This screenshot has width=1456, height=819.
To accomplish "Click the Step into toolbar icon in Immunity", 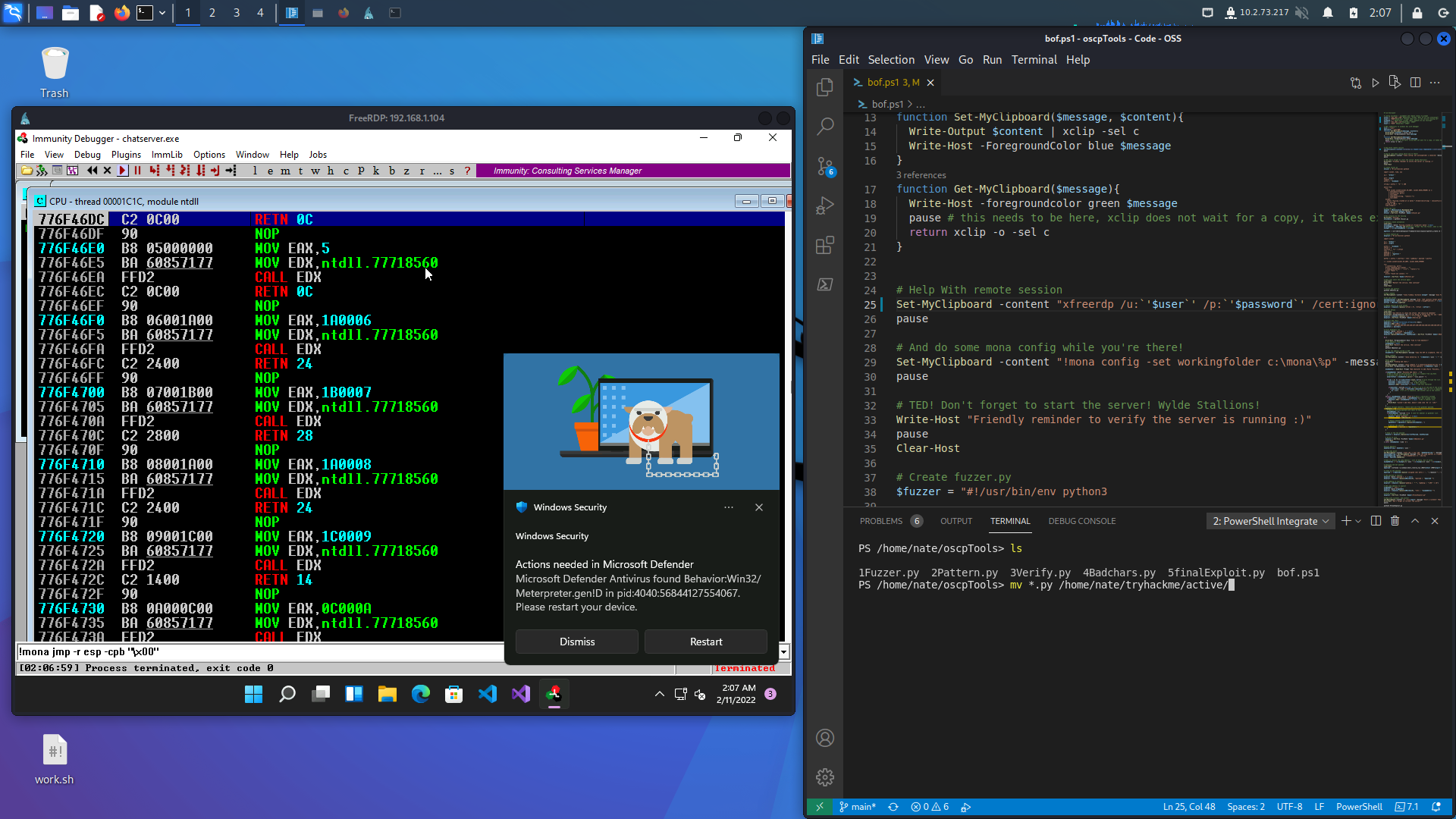I will pos(154,171).
